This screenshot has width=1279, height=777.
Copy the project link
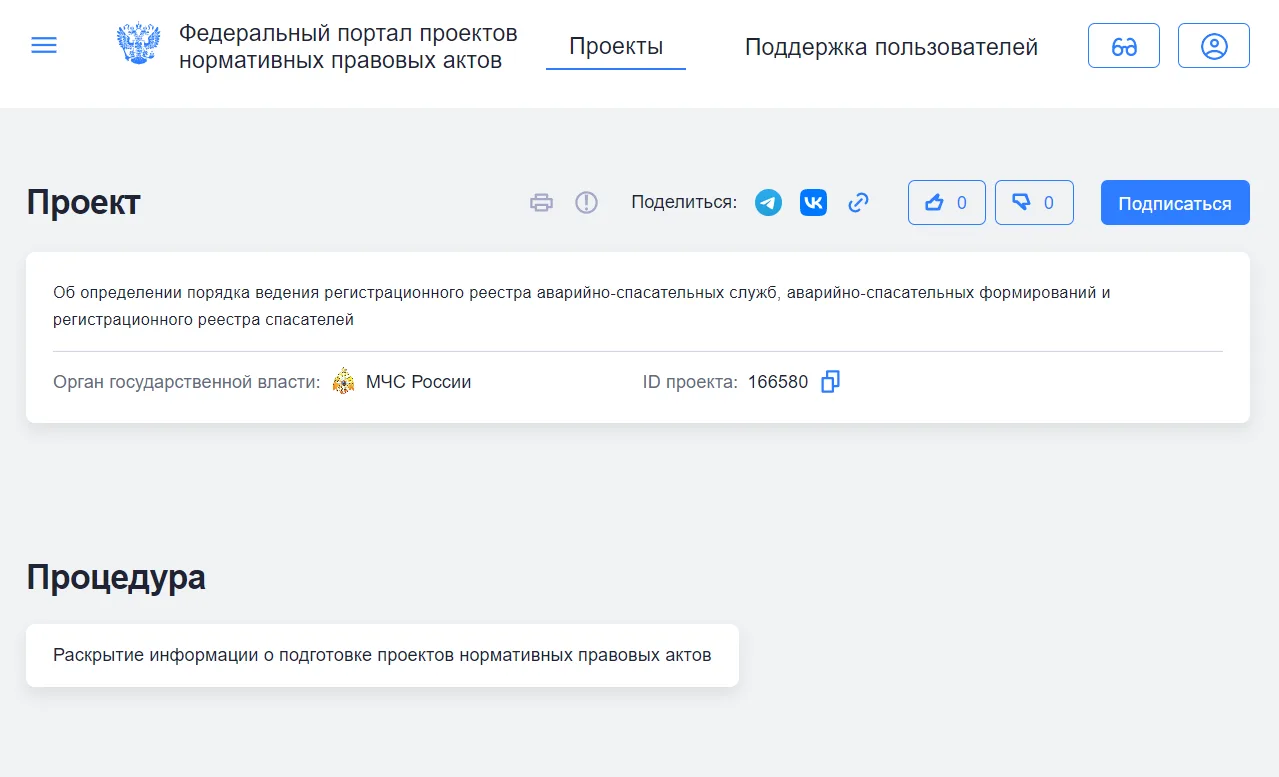pos(858,203)
